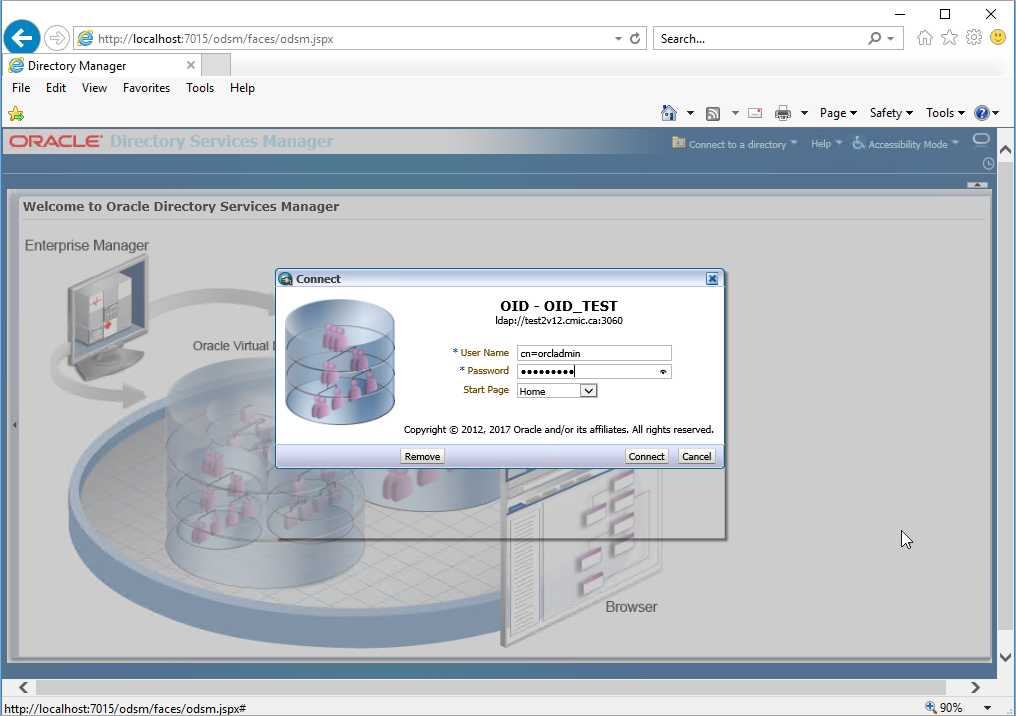This screenshot has width=1016, height=716.
Task: Open the zoom level dropdown arrow
Action: pos(987,708)
